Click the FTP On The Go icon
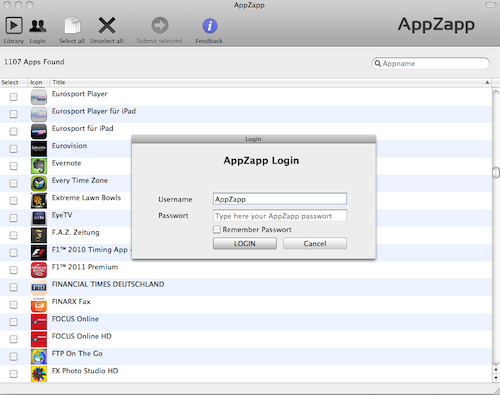Screen dimensions: 500x395 pyautogui.click(x=39, y=357)
